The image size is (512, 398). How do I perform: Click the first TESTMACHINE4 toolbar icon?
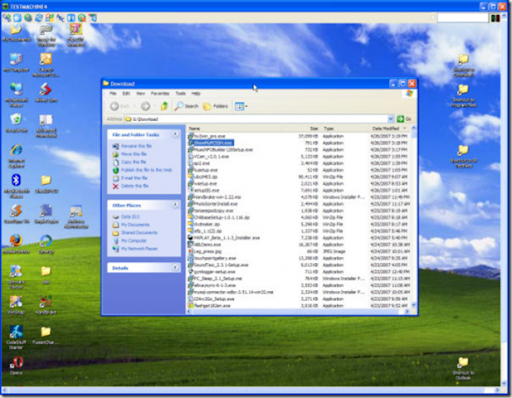click(7, 18)
